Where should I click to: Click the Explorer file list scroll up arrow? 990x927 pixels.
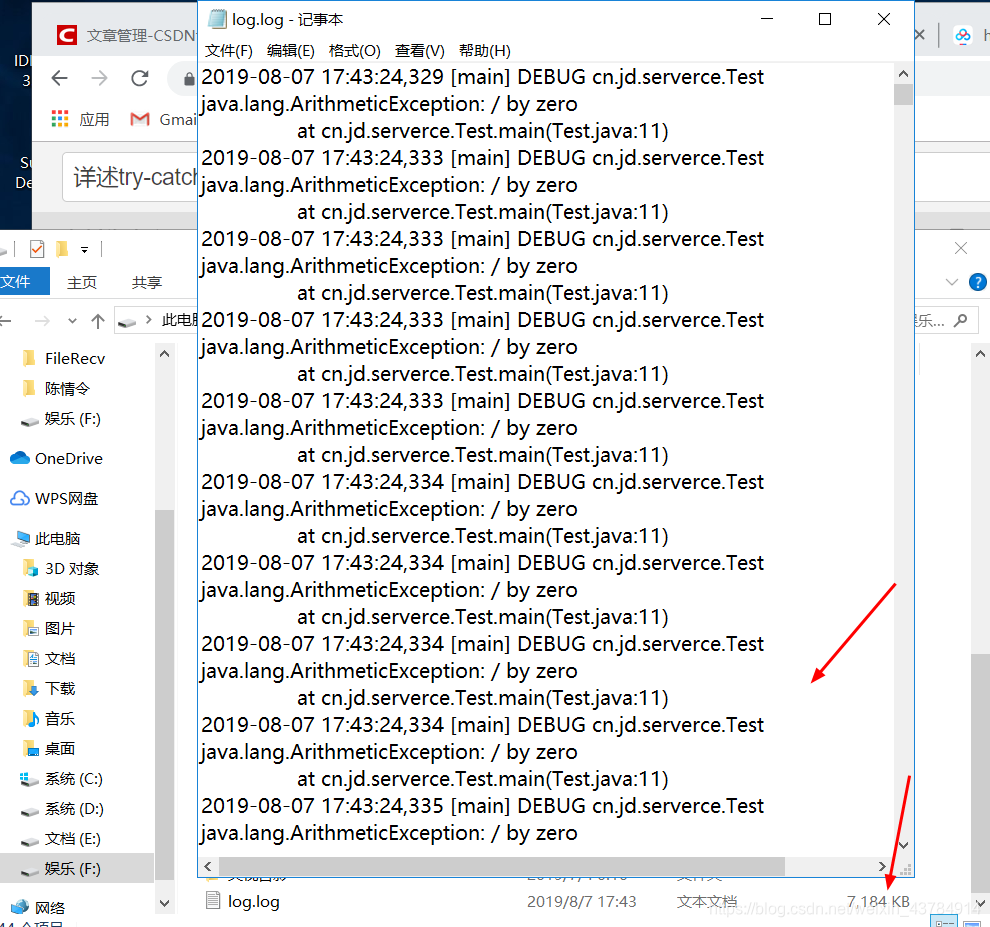tap(981, 354)
